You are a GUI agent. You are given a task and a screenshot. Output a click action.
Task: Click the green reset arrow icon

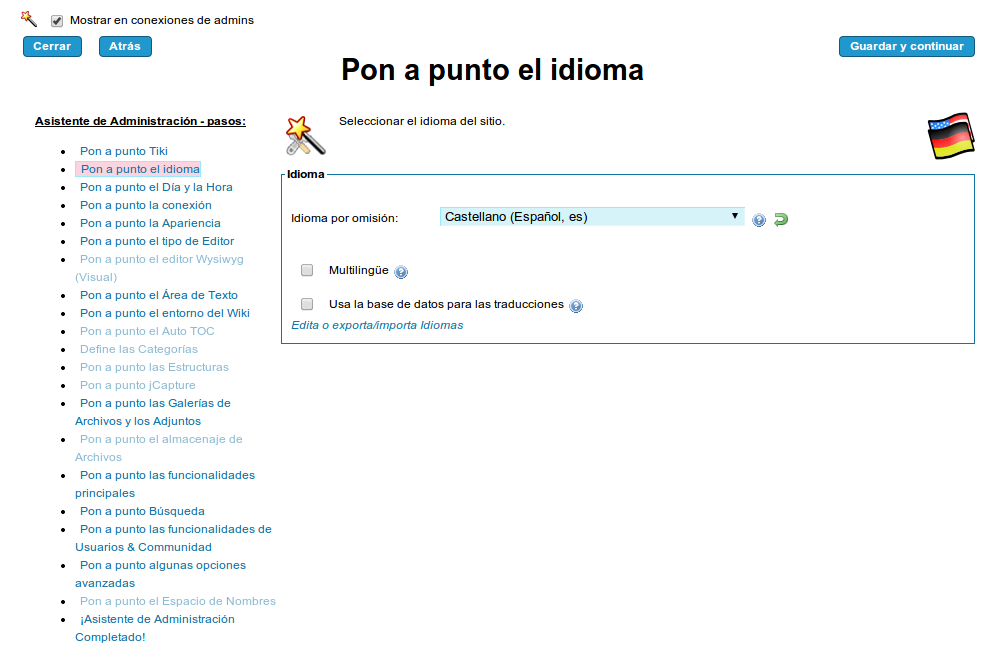pos(781,219)
